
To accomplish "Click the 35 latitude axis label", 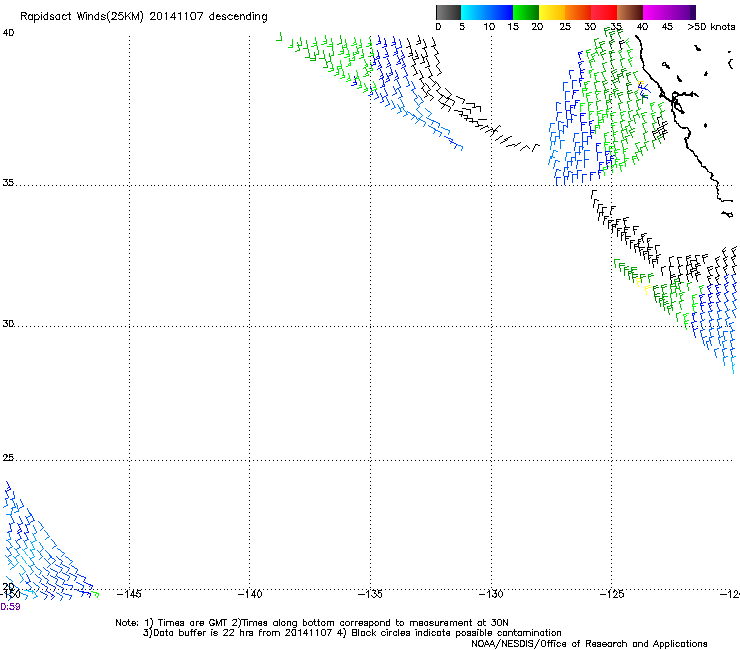I will [8, 182].
